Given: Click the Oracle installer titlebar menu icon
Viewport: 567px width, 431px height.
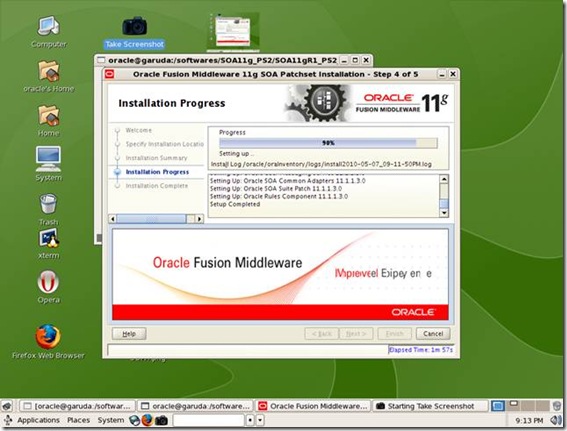Looking at the screenshot, I should [x=109, y=74].
